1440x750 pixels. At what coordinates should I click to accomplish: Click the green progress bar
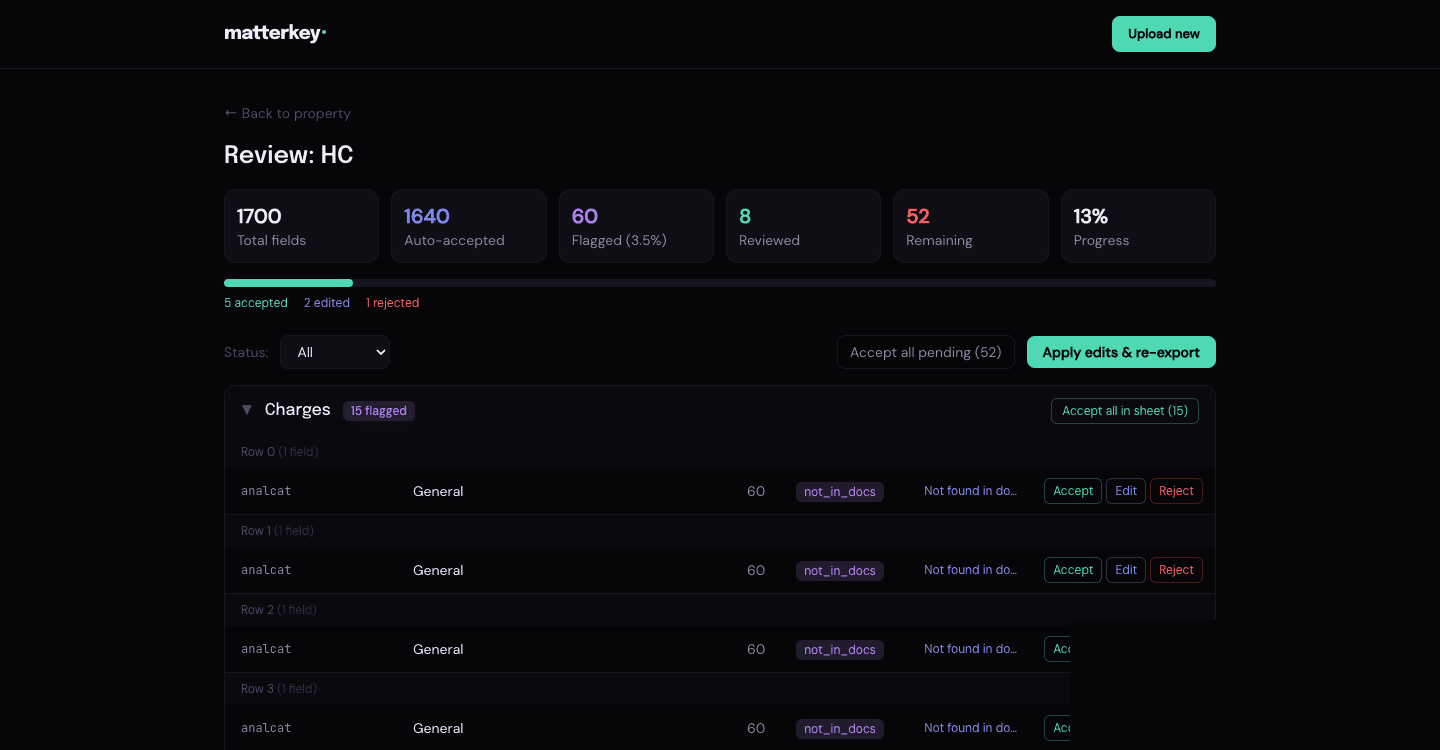tap(288, 282)
